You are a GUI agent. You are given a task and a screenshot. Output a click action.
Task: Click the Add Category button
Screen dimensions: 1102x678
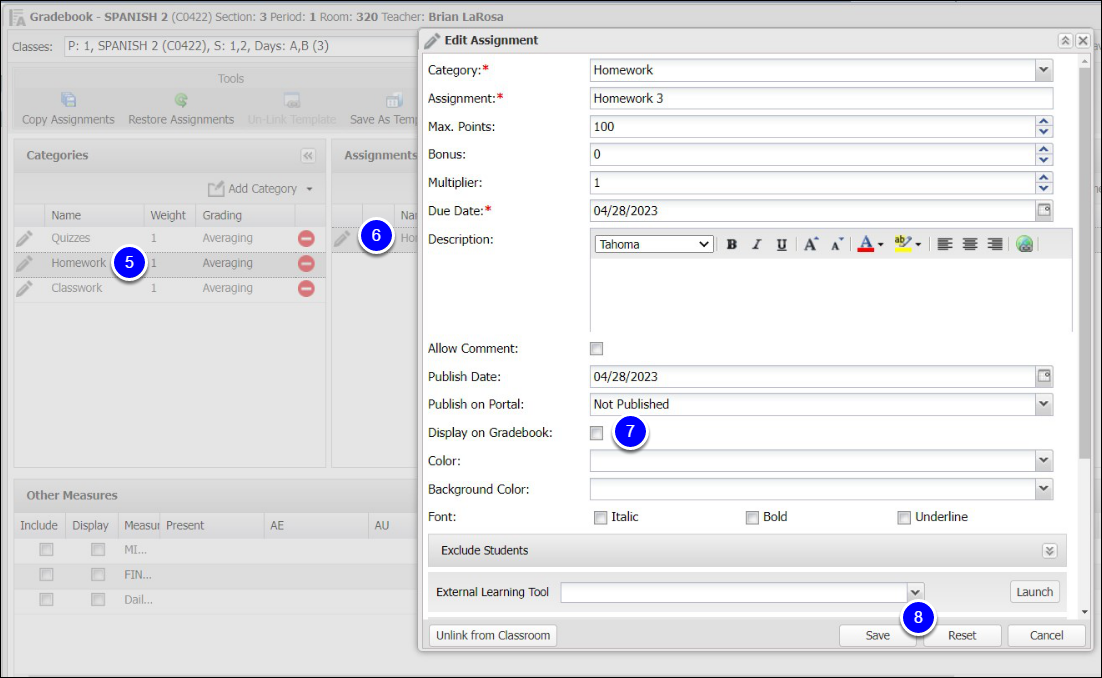pyautogui.click(x=260, y=188)
